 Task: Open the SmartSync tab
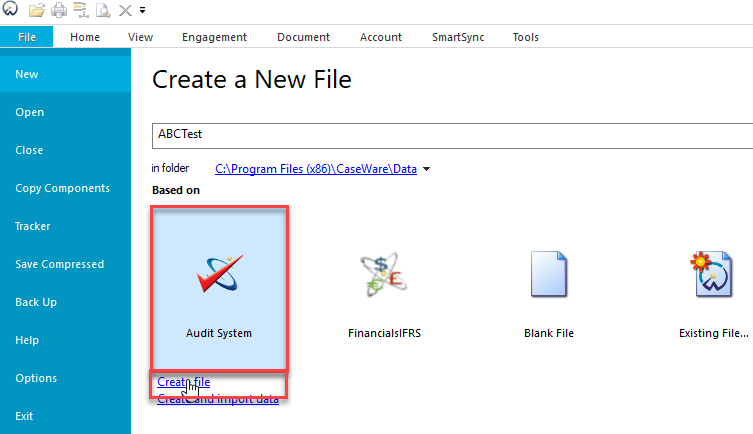point(458,37)
